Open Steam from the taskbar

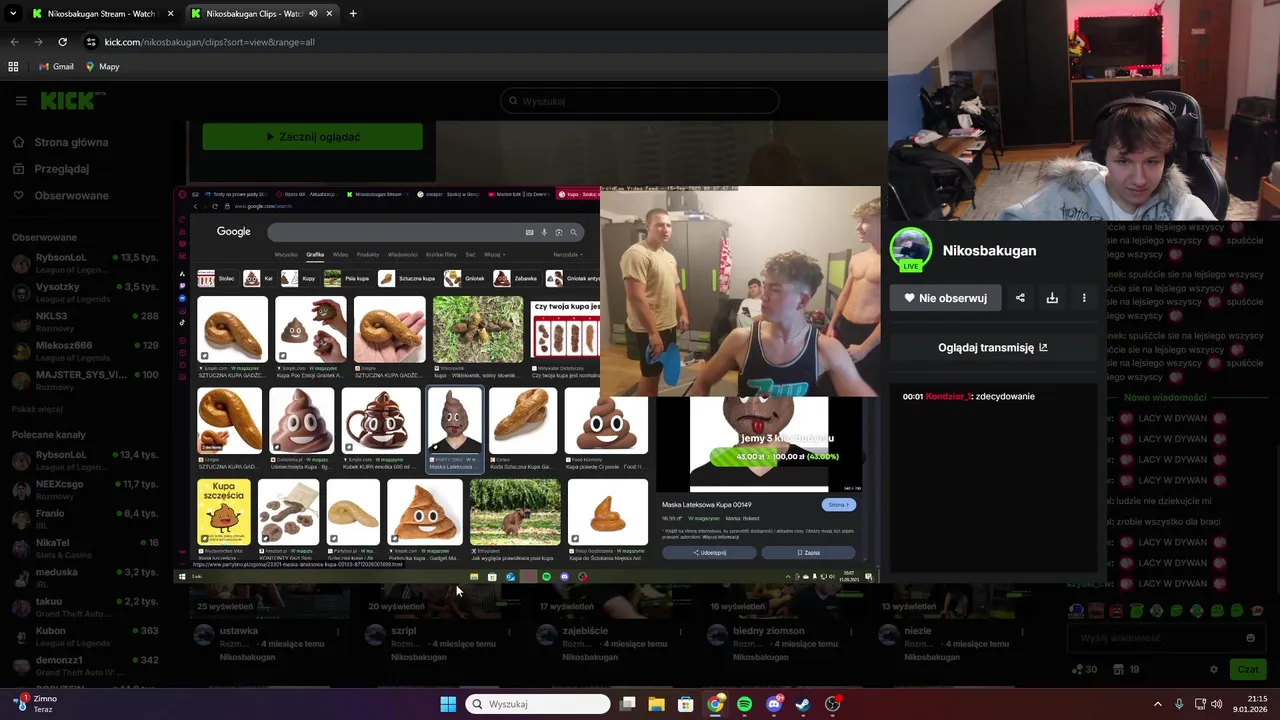pos(802,704)
